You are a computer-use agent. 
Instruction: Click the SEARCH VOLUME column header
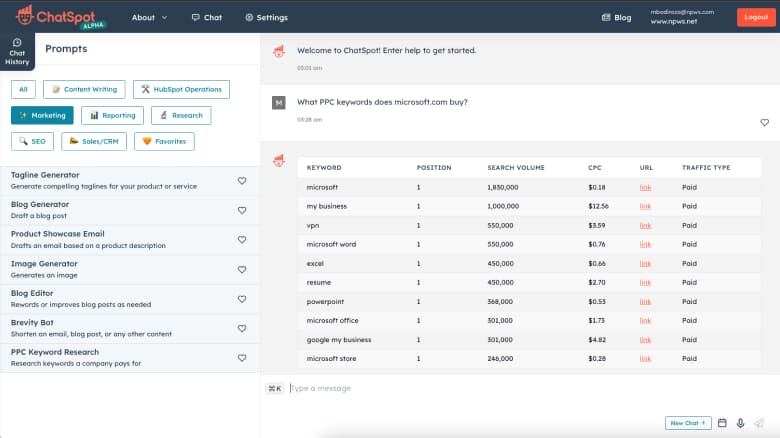click(516, 168)
